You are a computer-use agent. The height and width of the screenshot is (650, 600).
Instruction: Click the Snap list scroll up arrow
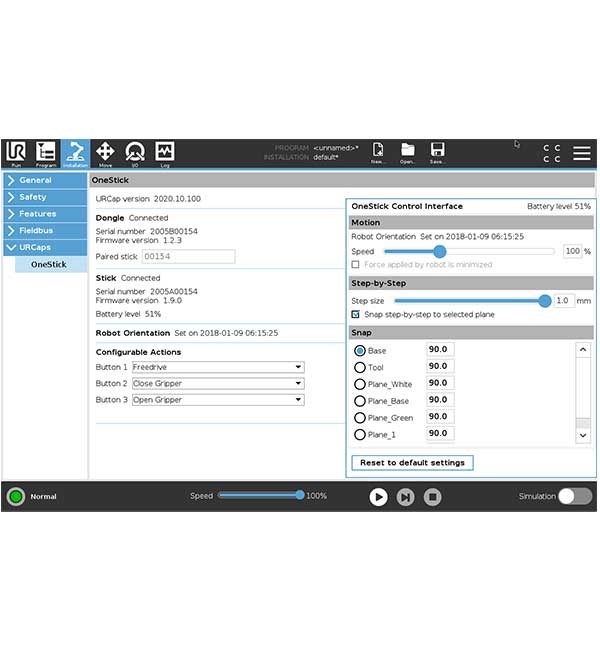pos(583,350)
